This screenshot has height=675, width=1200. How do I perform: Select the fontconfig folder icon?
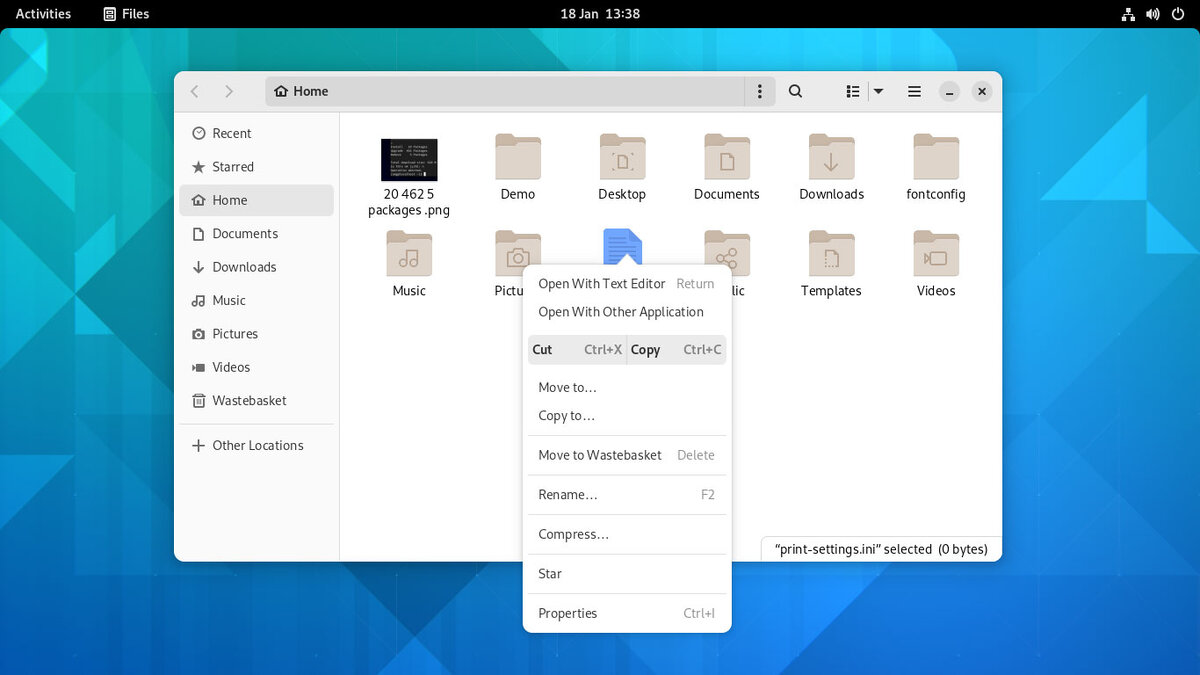point(936,157)
